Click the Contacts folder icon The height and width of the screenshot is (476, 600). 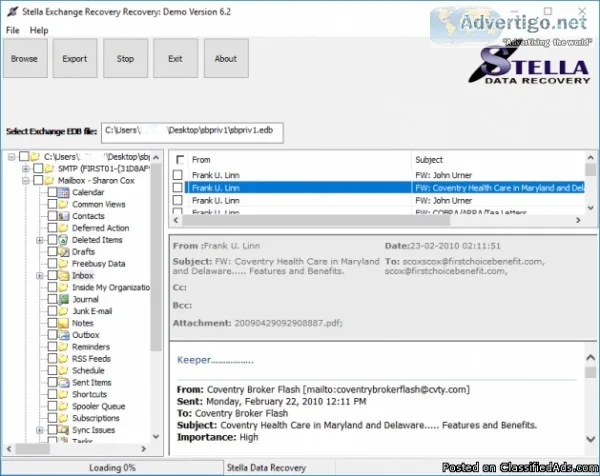(64, 216)
